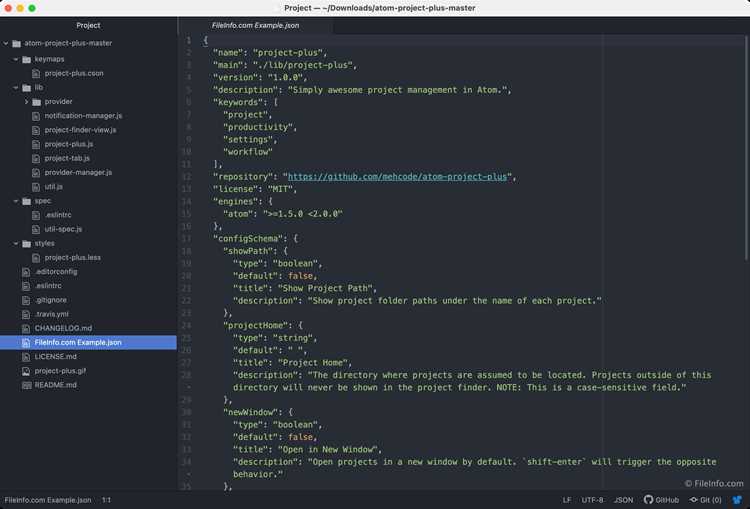This screenshot has width=750, height=509.
Task: Click file icon next to .gitignore
Action: (26, 300)
